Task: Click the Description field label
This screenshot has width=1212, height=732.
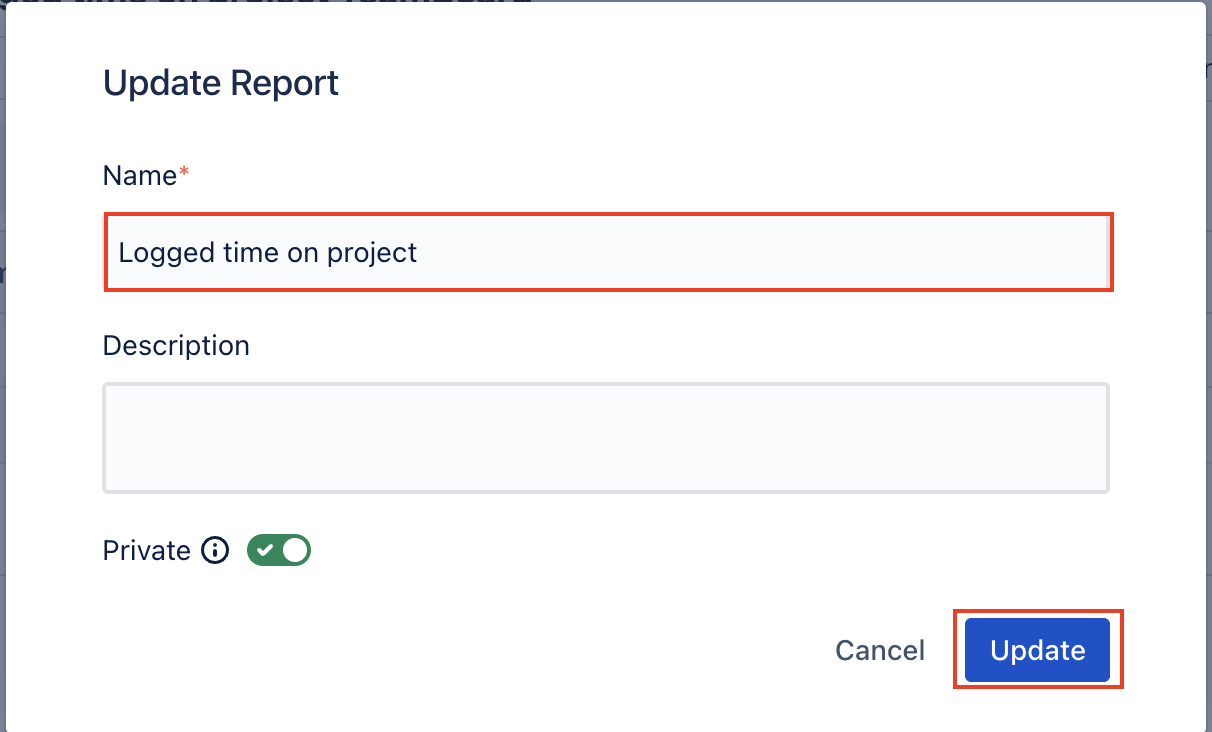Action: (176, 346)
